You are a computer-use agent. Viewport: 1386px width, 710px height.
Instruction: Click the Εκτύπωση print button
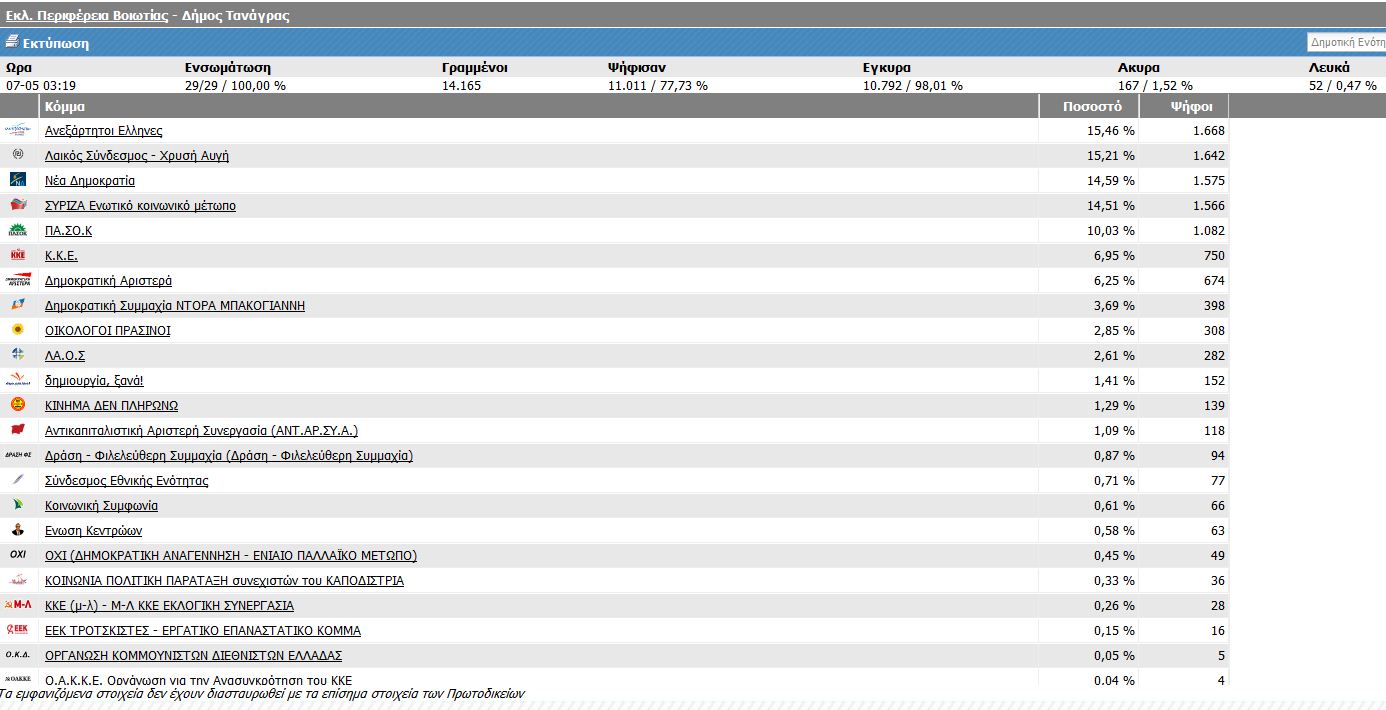pyautogui.click(x=56, y=44)
